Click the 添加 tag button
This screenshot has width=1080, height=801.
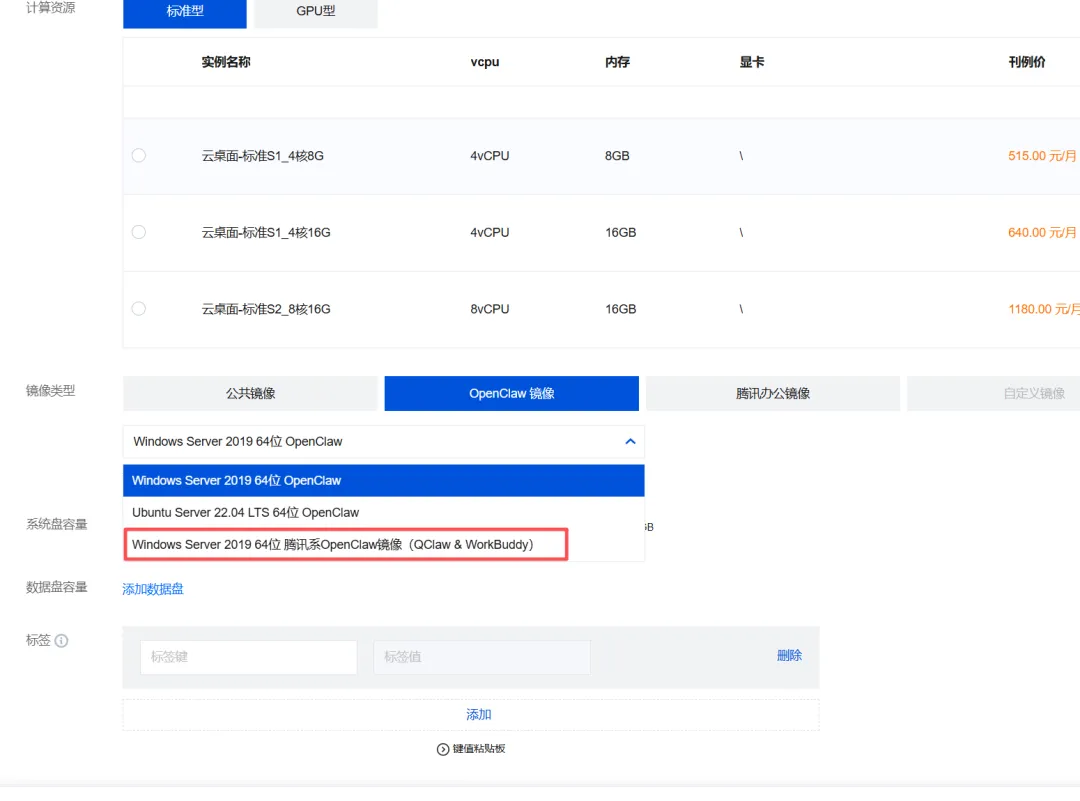point(471,715)
